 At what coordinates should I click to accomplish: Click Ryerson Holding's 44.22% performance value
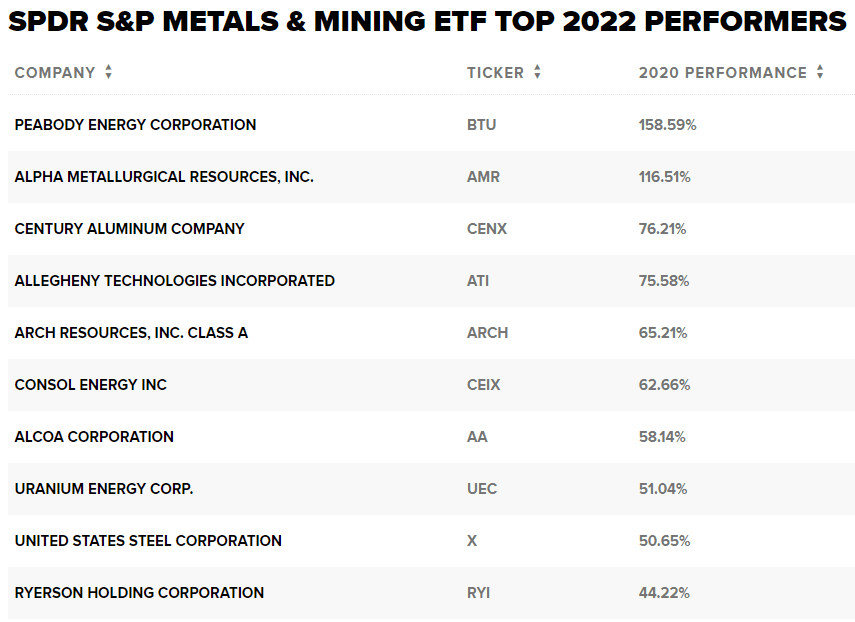pos(664,593)
